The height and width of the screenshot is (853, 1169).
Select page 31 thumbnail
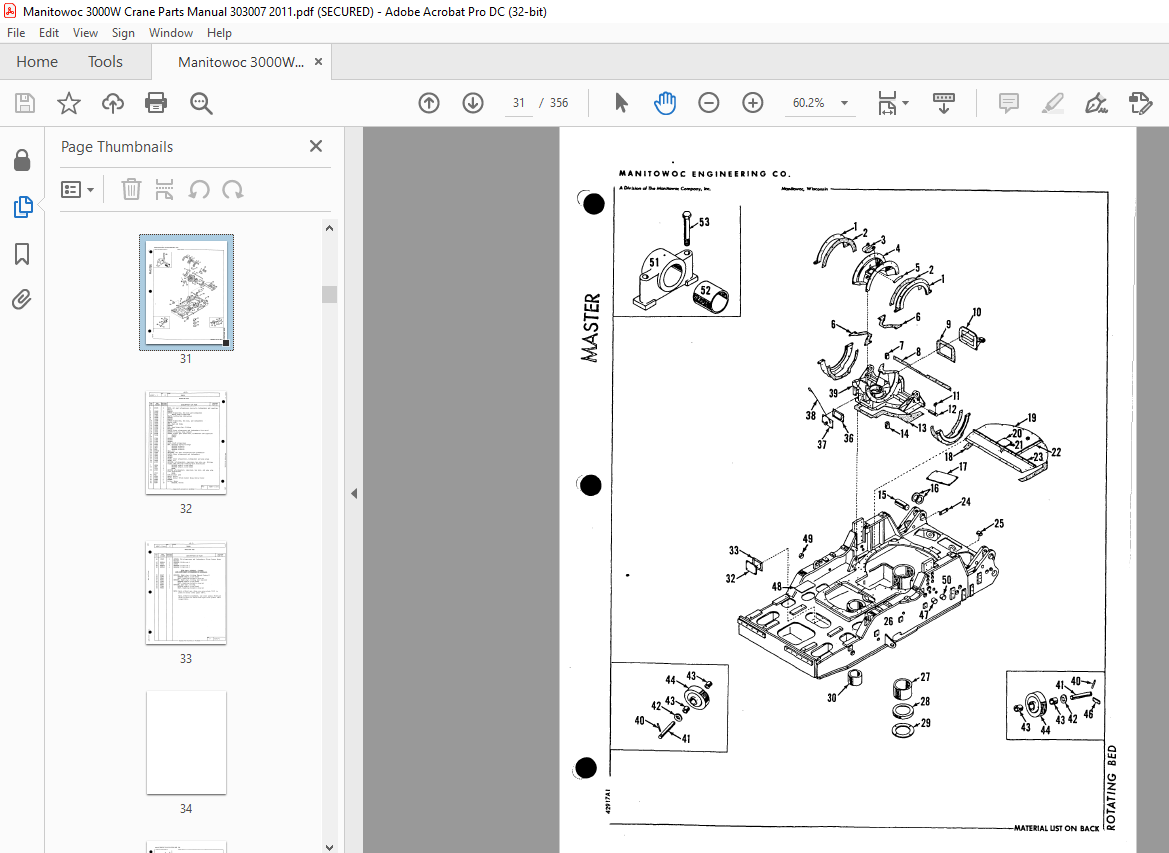point(186,292)
